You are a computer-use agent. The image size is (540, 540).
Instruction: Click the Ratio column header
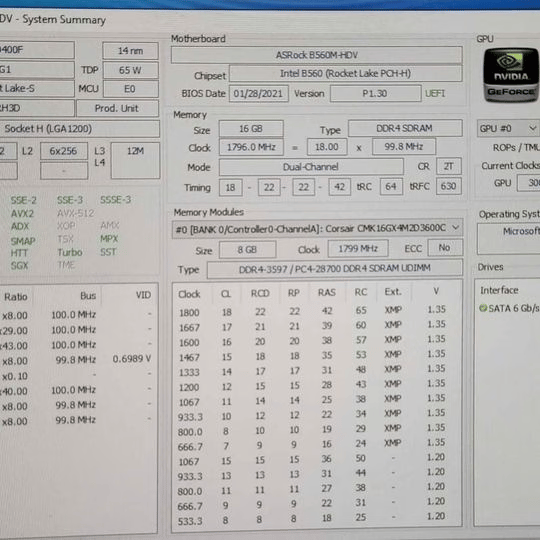pyautogui.click(x=16, y=297)
